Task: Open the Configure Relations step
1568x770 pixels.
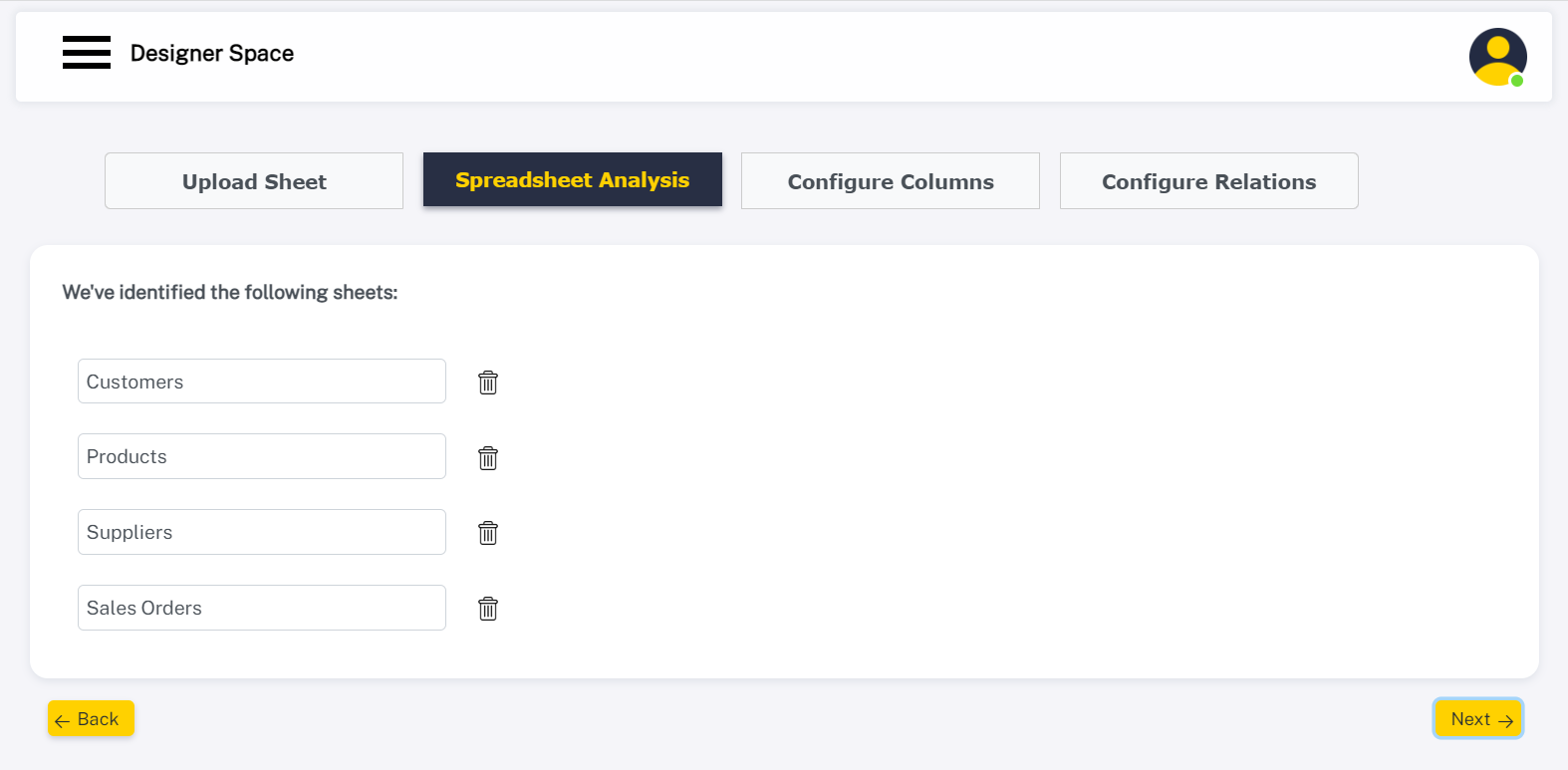Action: point(1208,181)
